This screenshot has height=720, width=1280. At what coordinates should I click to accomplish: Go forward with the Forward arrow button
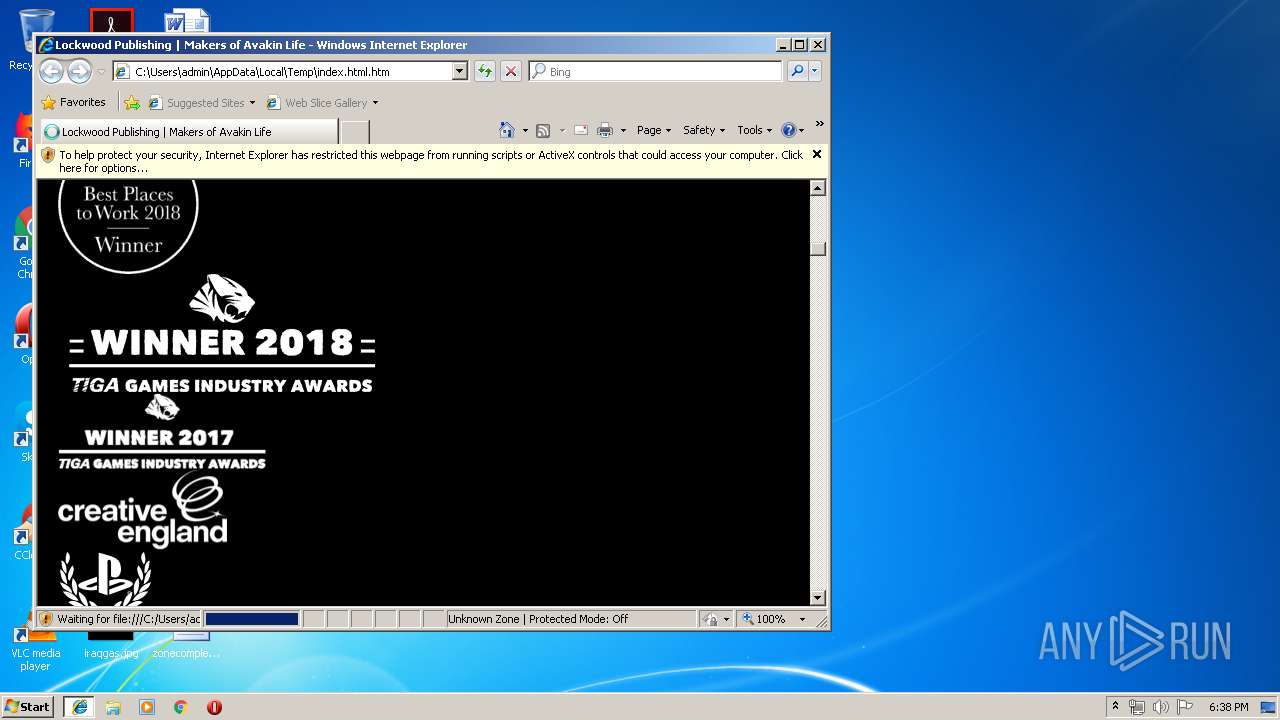(x=79, y=71)
